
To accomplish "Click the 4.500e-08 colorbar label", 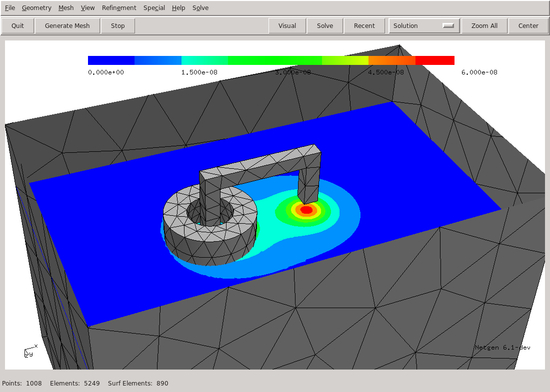I will pyautogui.click(x=386, y=72).
